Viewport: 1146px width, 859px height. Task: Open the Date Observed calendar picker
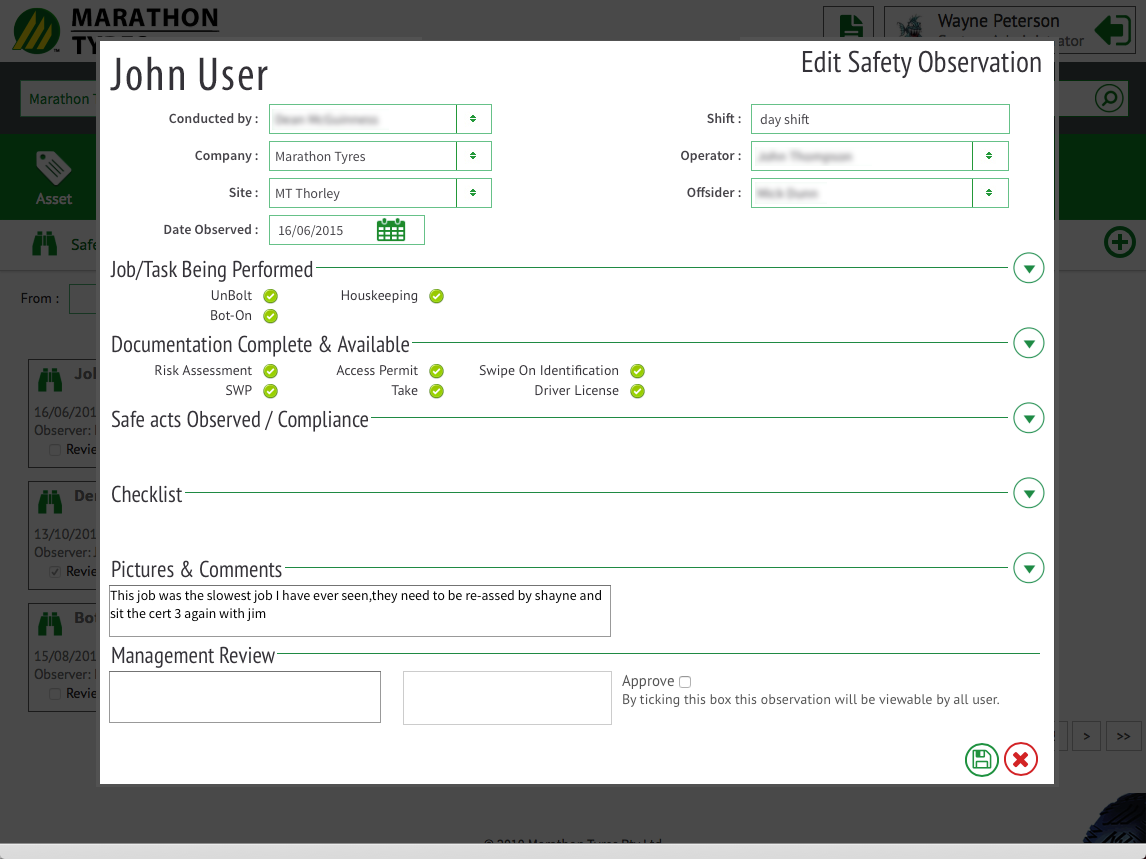click(390, 230)
